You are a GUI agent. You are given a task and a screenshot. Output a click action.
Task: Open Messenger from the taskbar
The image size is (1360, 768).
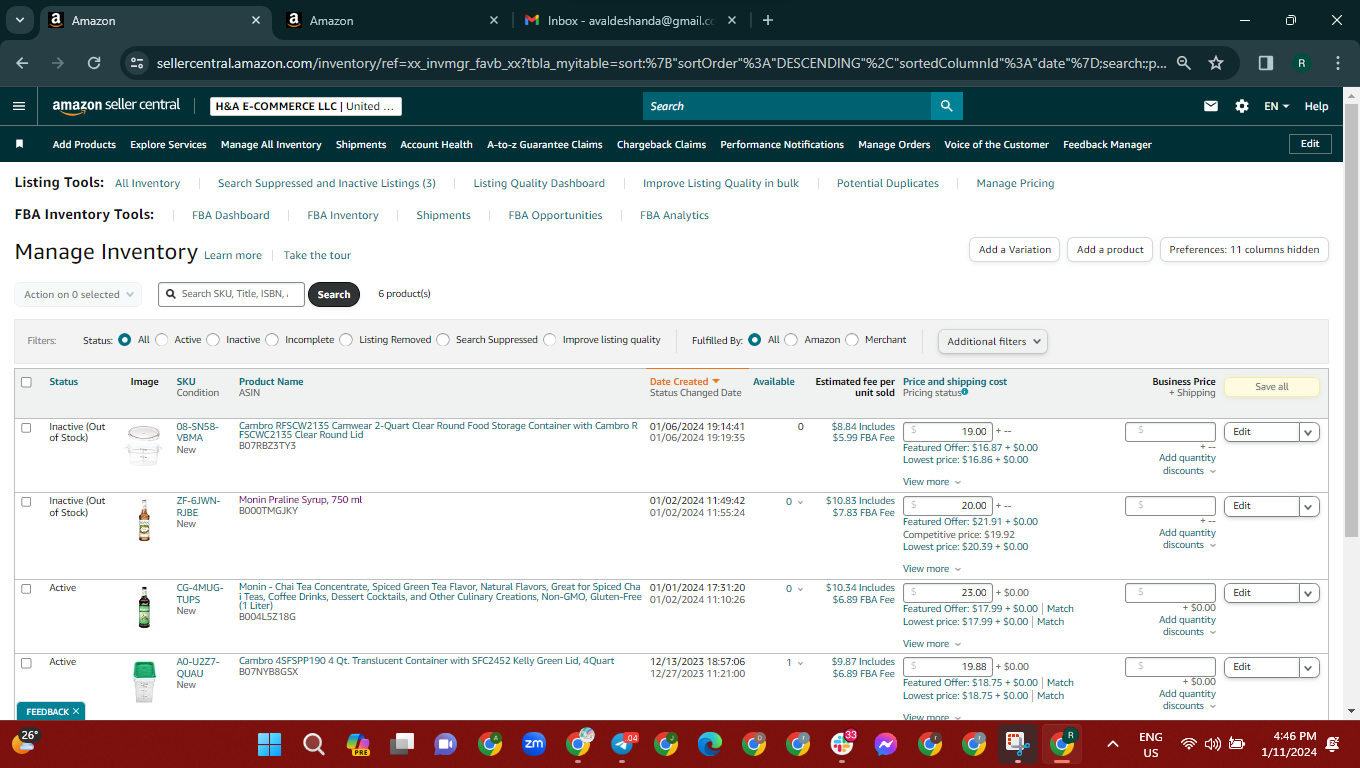coord(886,744)
